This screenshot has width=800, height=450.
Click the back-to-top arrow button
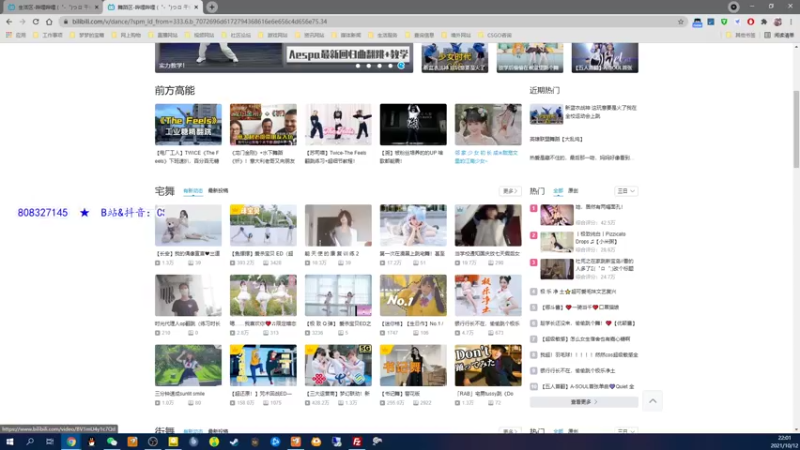(x=653, y=401)
